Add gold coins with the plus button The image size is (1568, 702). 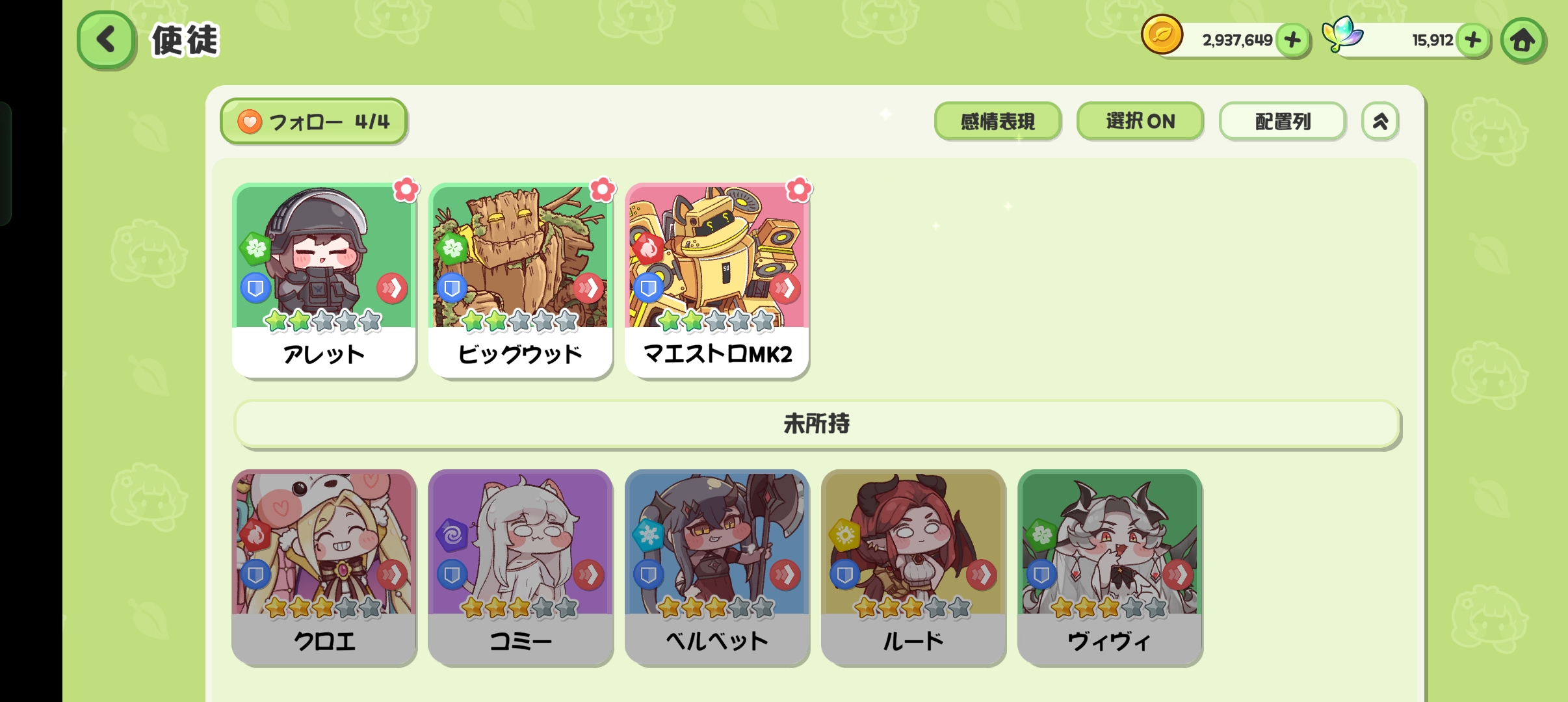(x=1292, y=40)
